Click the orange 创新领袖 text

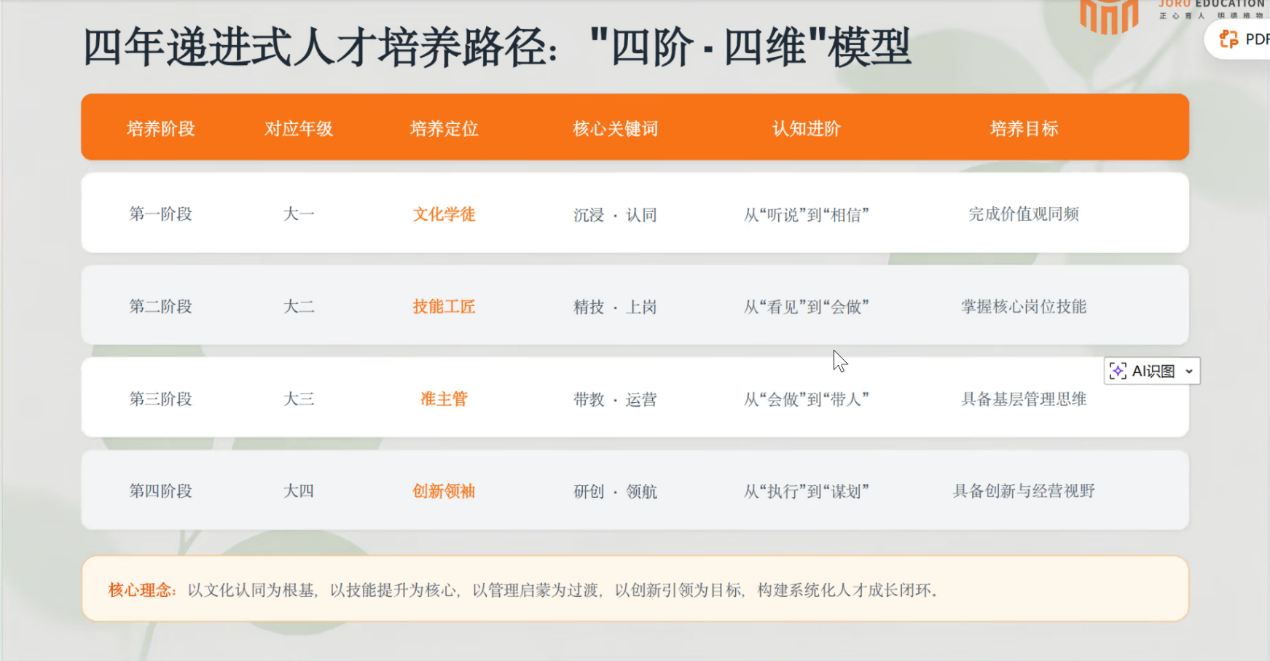[444, 491]
